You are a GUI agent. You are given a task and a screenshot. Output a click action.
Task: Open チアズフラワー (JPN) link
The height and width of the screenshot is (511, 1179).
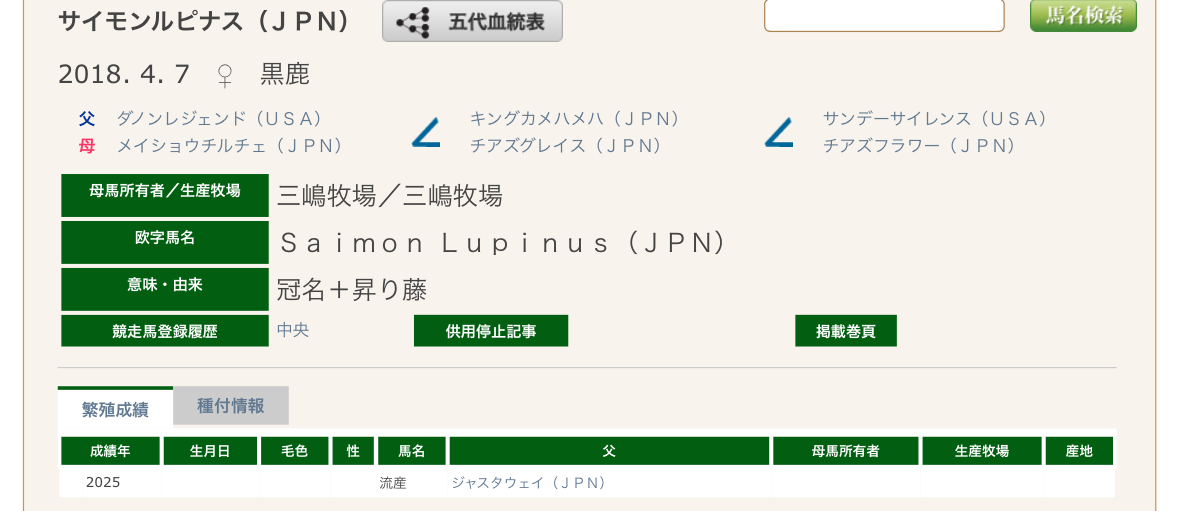coord(920,146)
